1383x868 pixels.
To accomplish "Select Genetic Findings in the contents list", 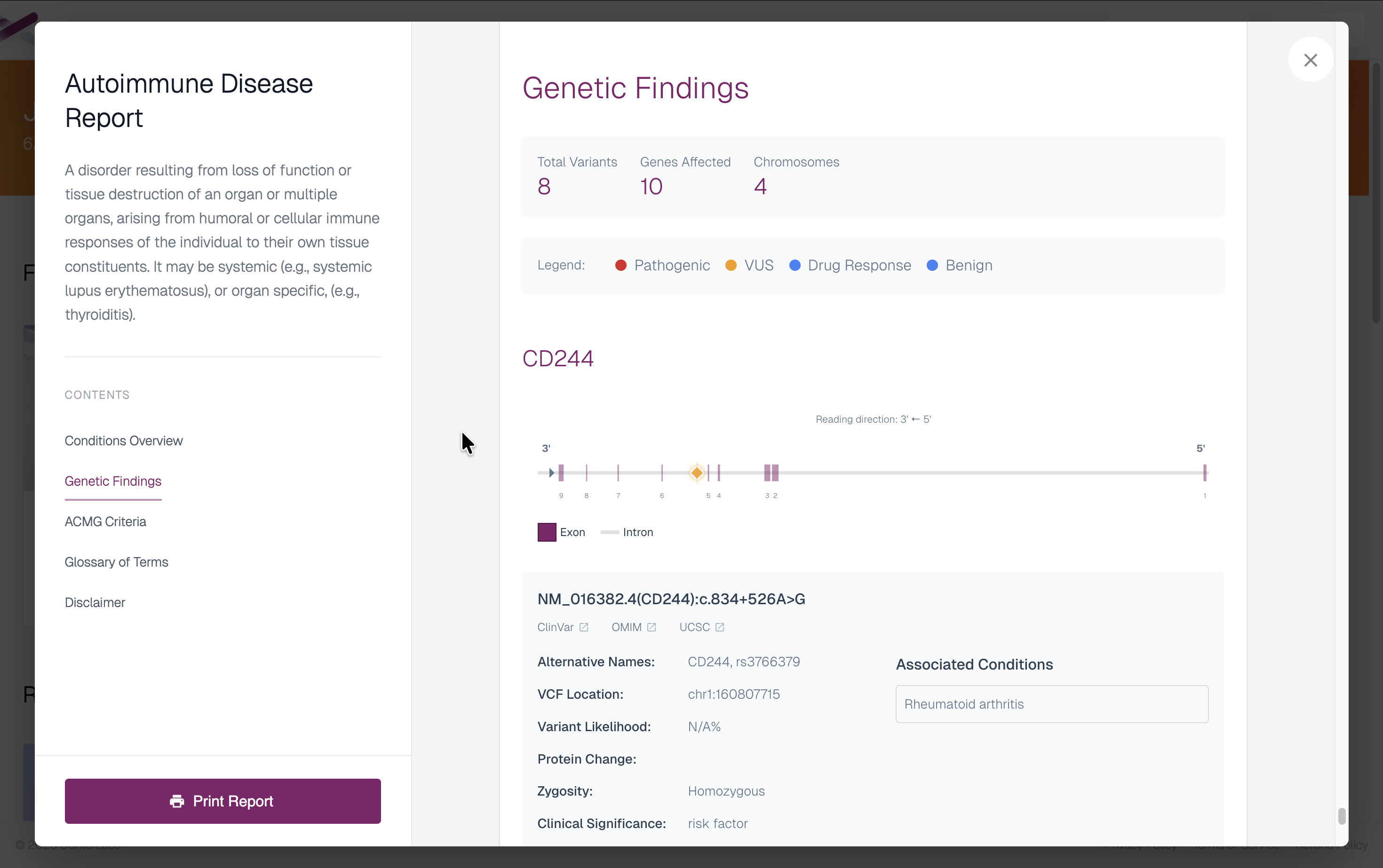I will [112, 481].
